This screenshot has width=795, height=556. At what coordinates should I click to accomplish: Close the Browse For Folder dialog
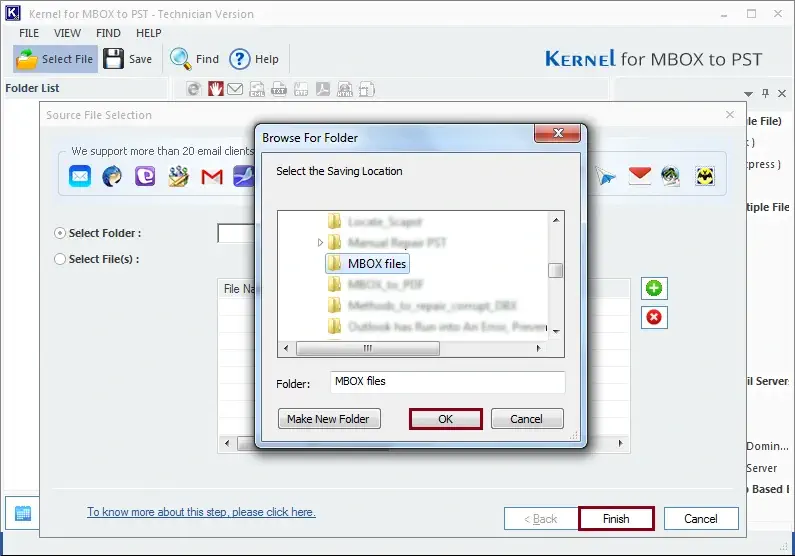tap(558, 133)
